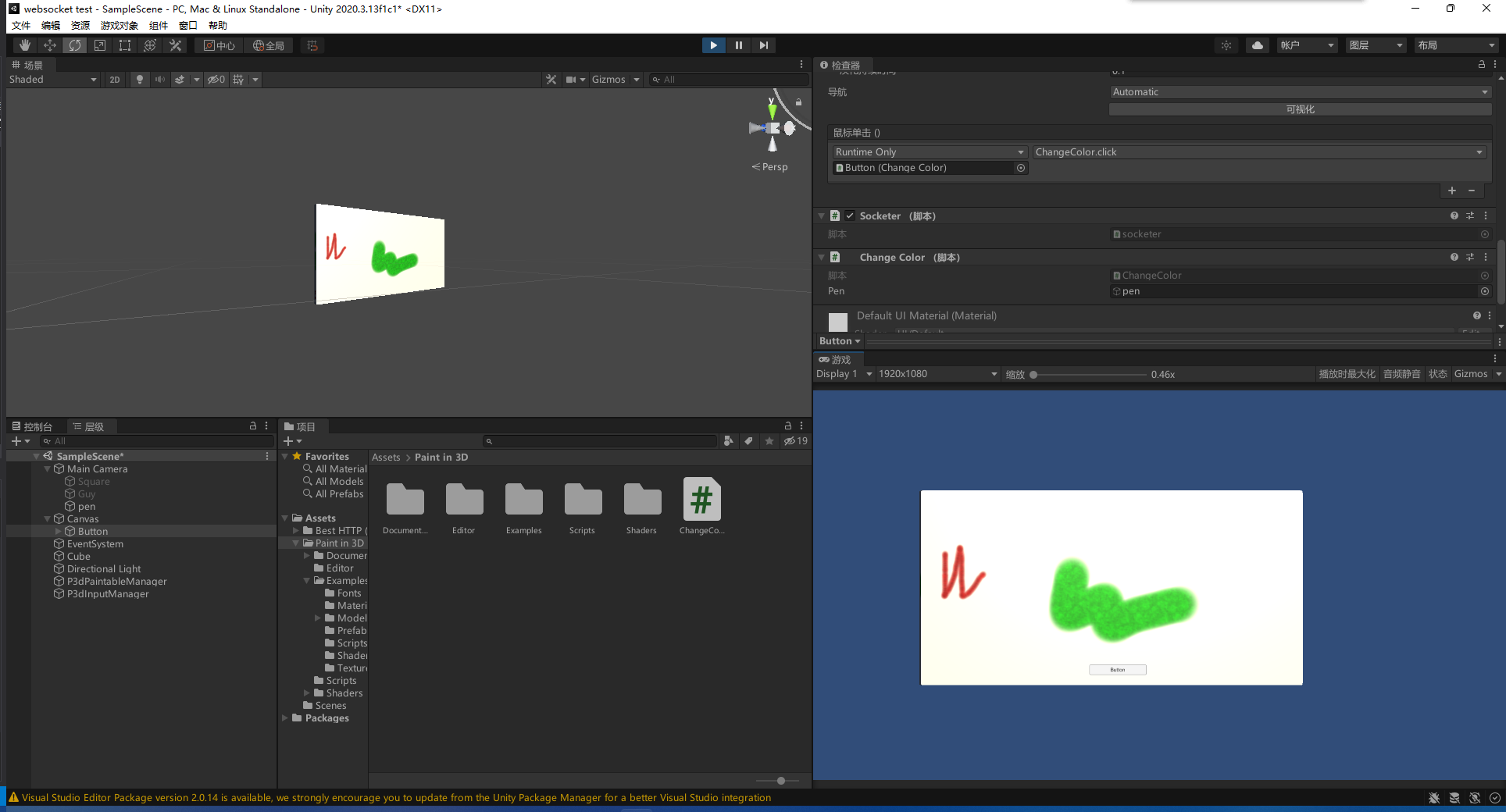The height and width of the screenshot is (812, 1506).
Task: Toggle scene lighting with the bulb icon
Action: pyautogui.click(x=139, y=79)
